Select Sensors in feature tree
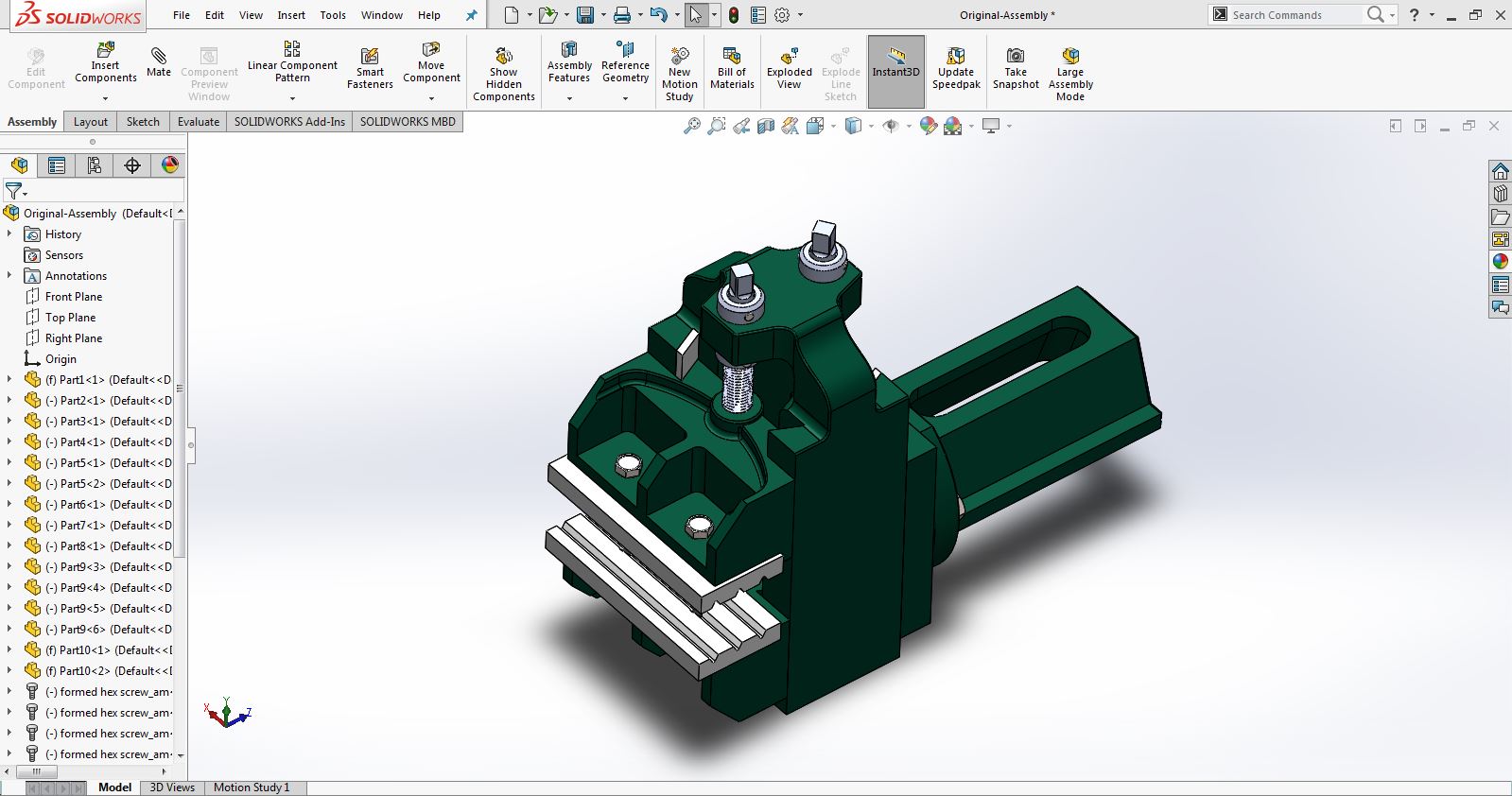The width and height of the screenshot is (1512, 796). pos(63,255)
